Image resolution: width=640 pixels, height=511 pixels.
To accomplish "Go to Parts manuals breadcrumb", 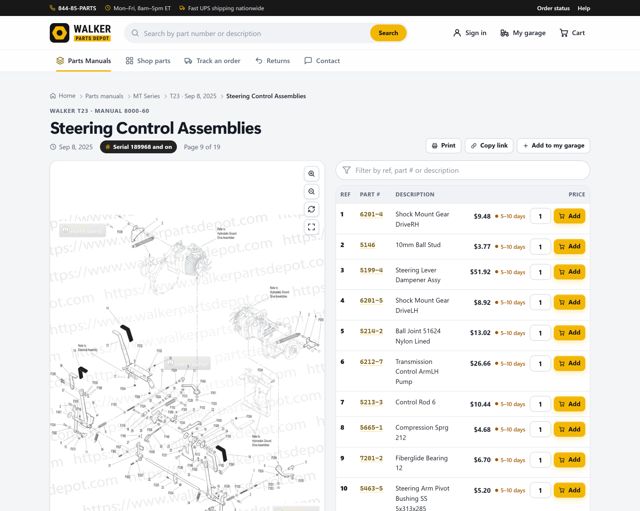I will pyautogui.click(x=104, y=96).
